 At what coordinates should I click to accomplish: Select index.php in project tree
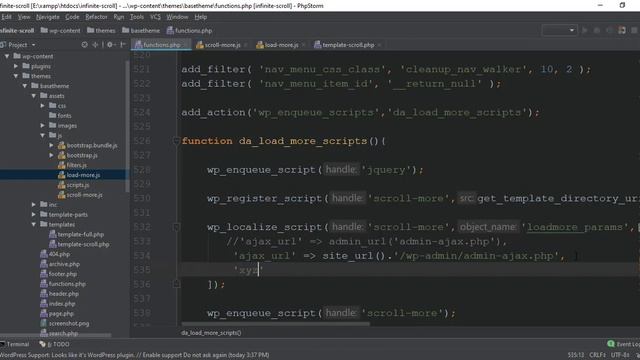pyautogui.click(x=58, y=304)
